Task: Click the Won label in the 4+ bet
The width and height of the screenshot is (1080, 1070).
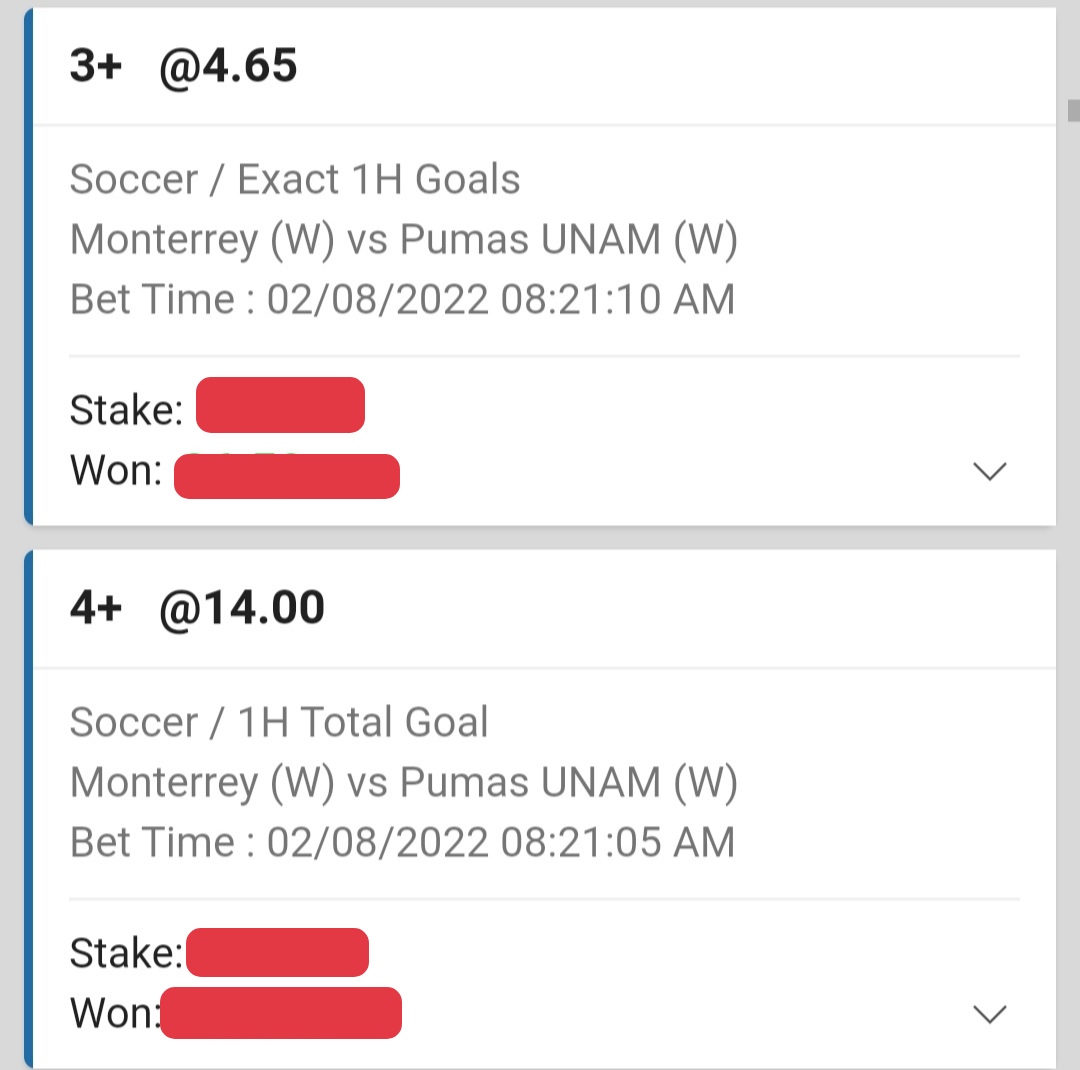Action: 114,1013
